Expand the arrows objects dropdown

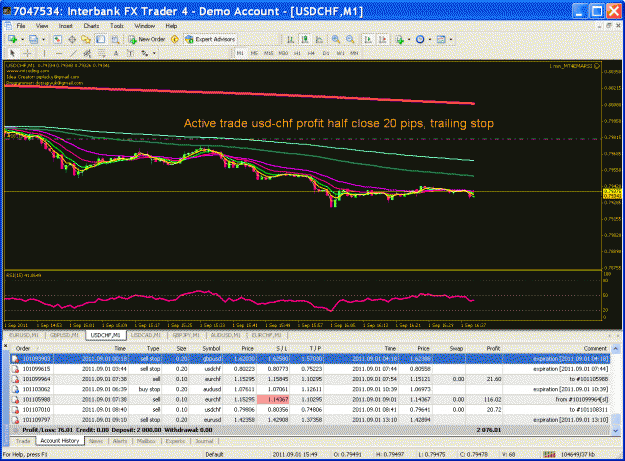point(154,53)
